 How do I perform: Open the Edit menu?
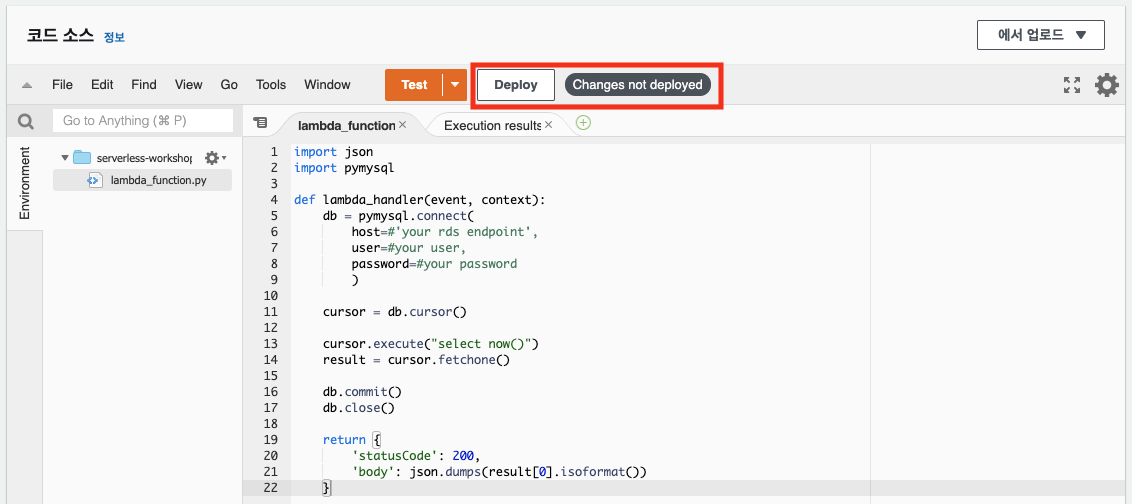click(x=102, y=84)
